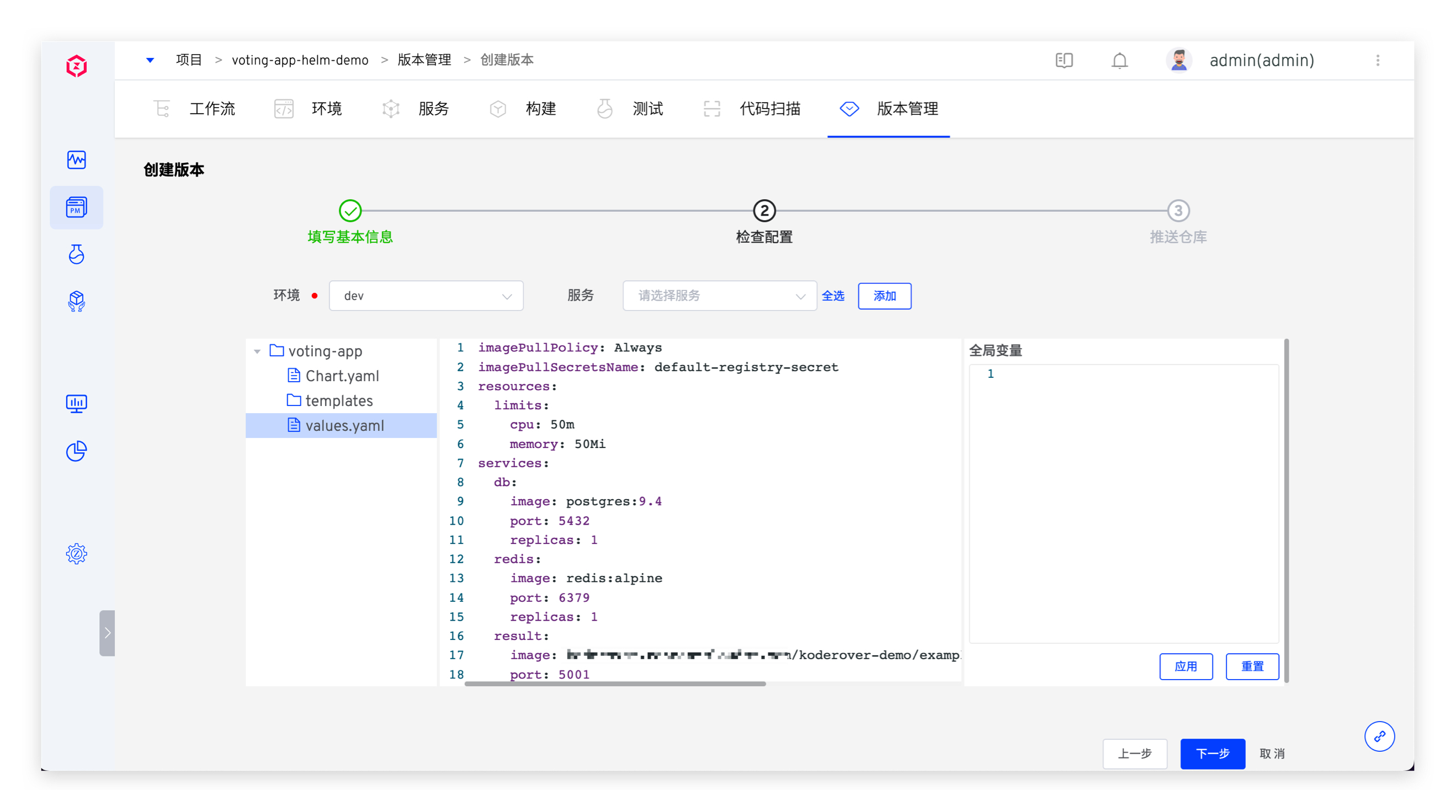Screen dimensions: 1456x812
Task: Switch to the 代码扫描 tab
Action: 752,109
